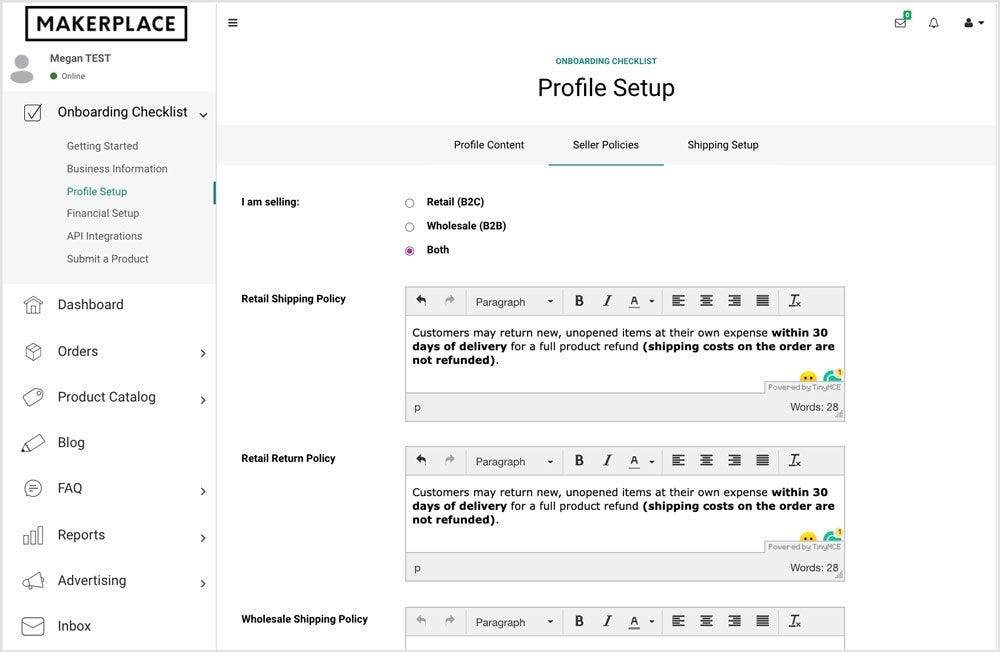1000x652 pixels.
Task: Open the Inbox section
Action: [74, 626]
